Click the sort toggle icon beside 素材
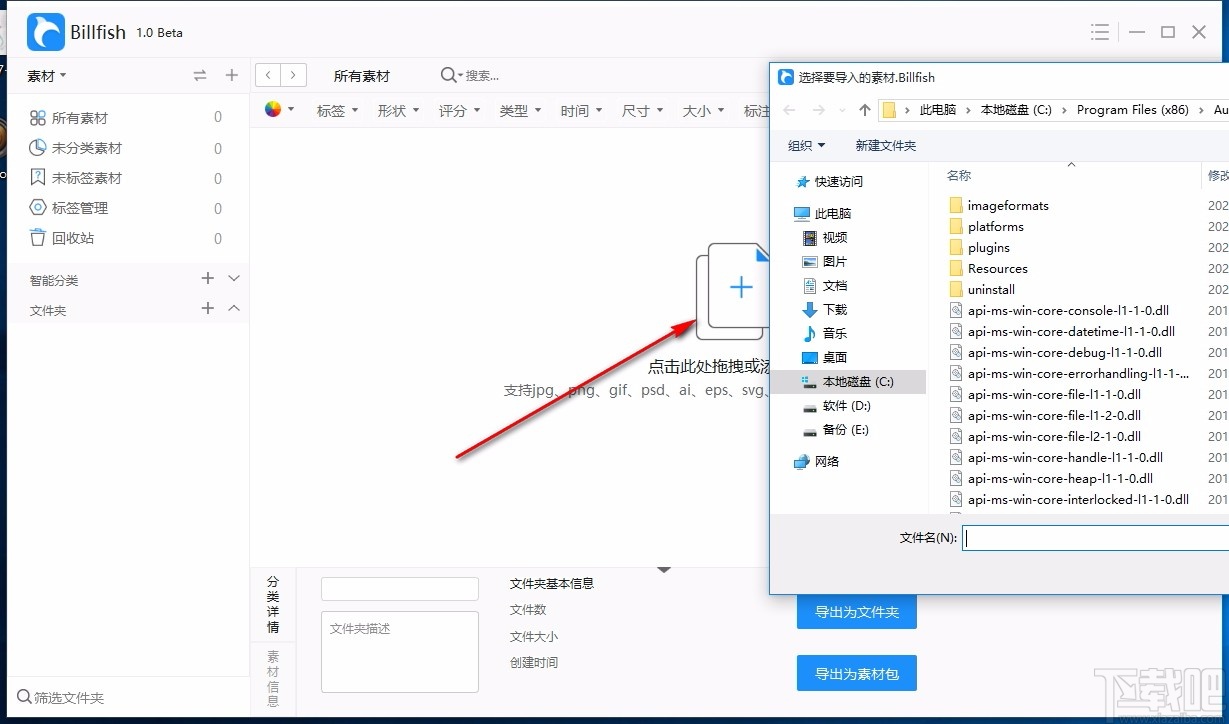The image size is (1229, 724). coord(200,75)
